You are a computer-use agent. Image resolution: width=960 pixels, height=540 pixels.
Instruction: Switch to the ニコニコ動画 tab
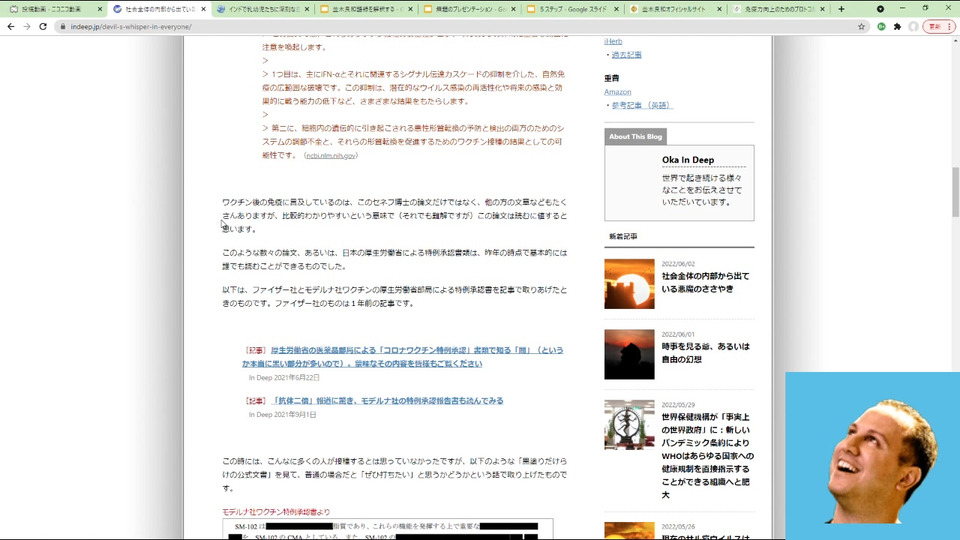pos(51,9)
